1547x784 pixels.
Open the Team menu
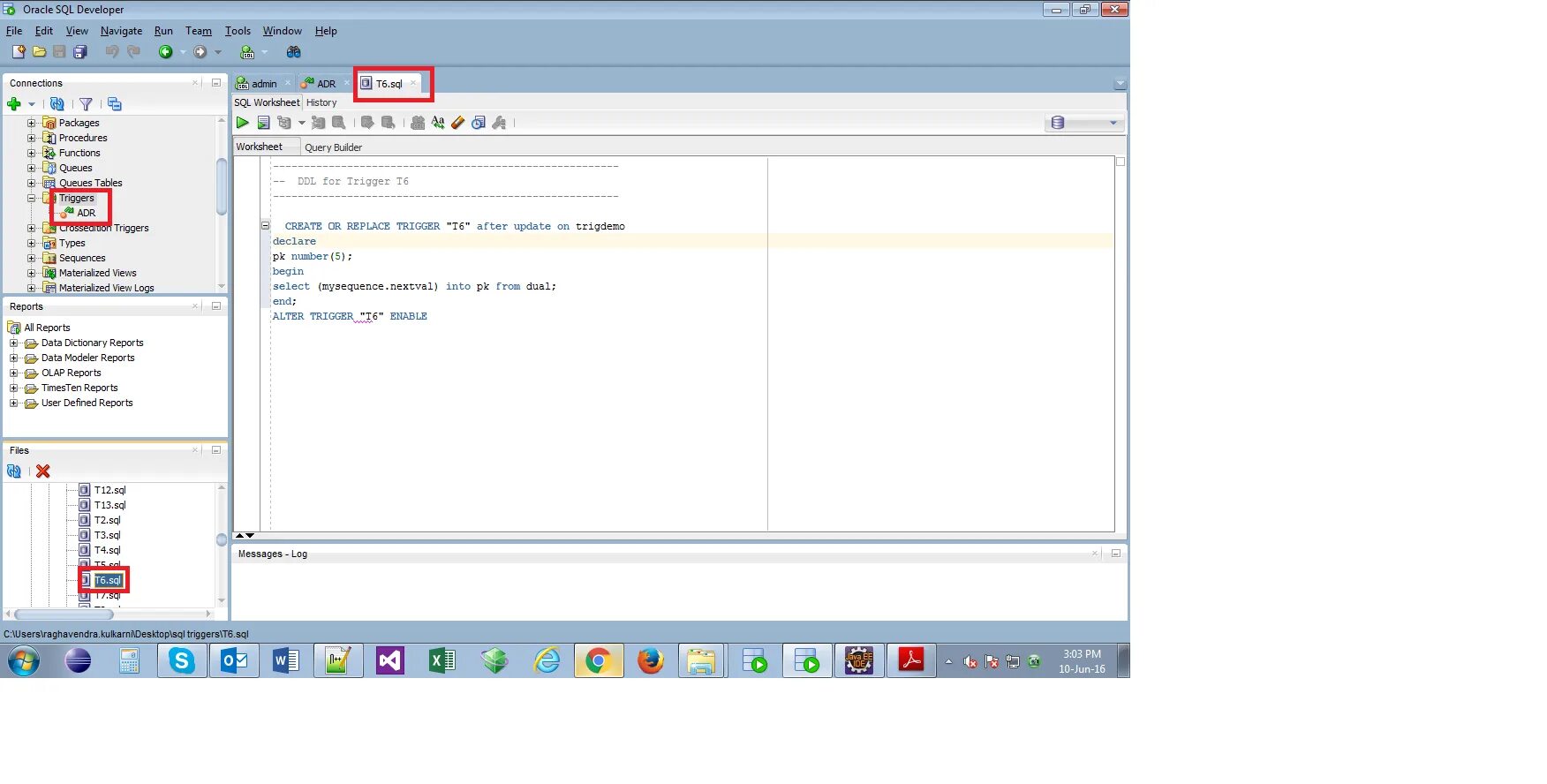point(199,31)
